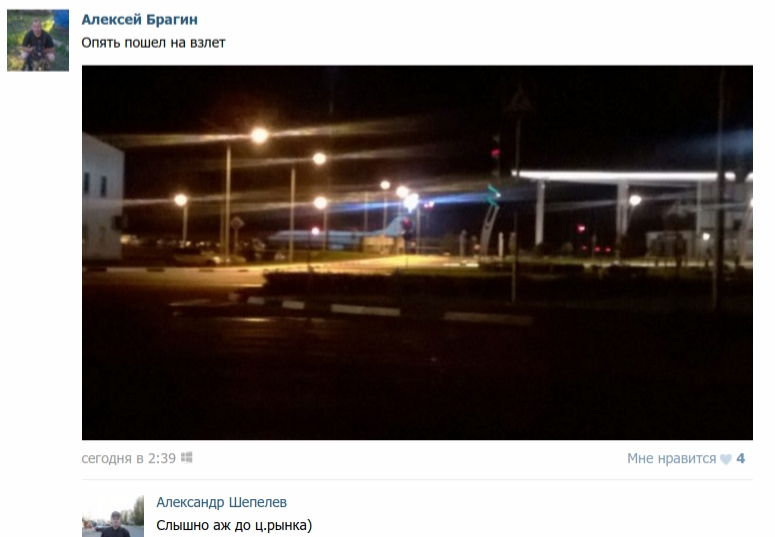Select the post text Опять пошел на взлет
This screenshot has width=775, height=537.
point(153,43)
